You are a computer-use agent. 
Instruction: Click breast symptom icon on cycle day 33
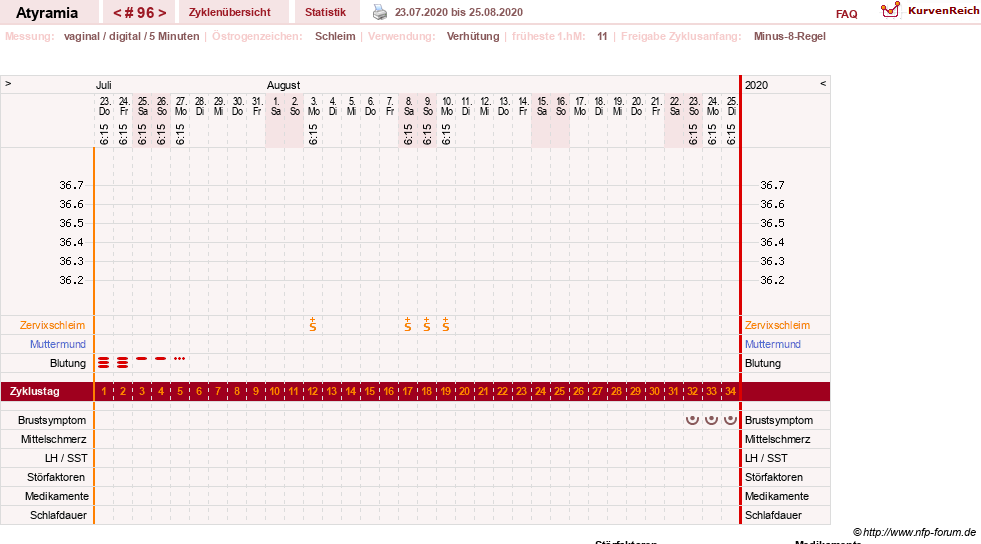click(x=711, y=420)
